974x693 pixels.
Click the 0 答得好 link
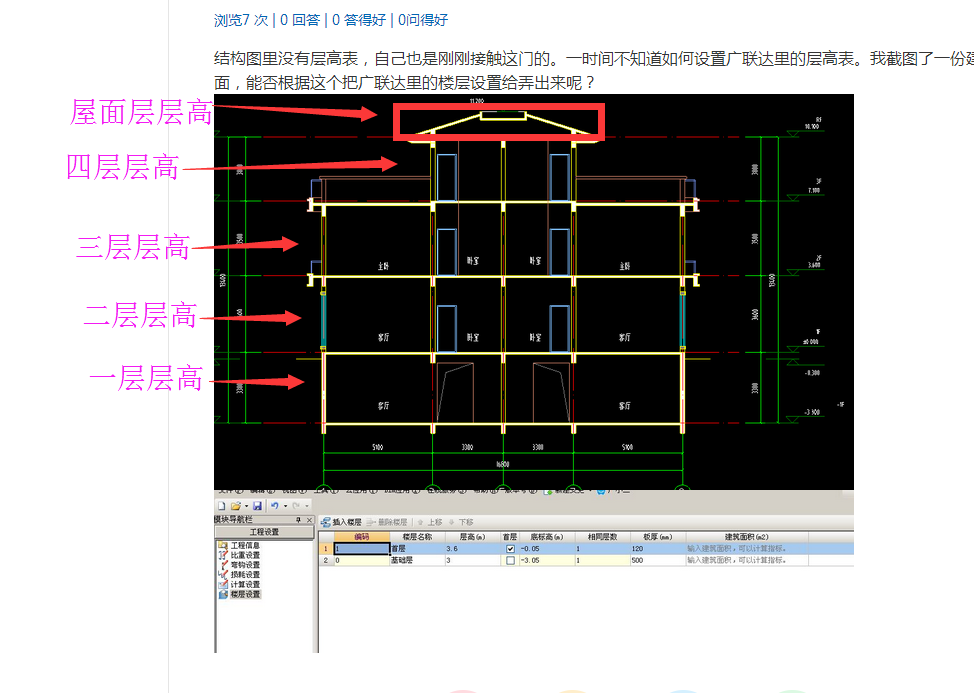[x=358, y=20]
